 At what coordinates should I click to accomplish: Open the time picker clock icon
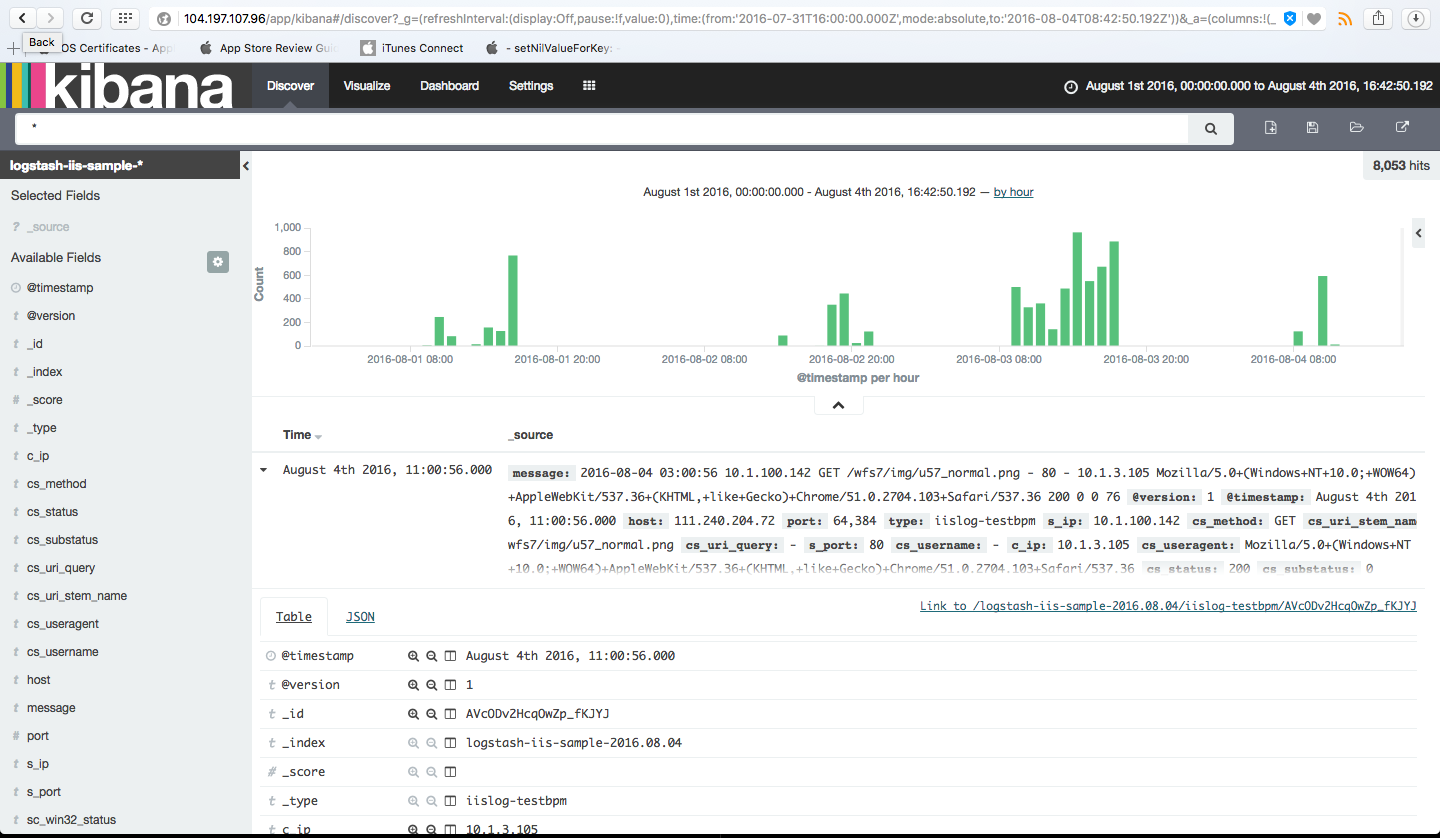1071,87
